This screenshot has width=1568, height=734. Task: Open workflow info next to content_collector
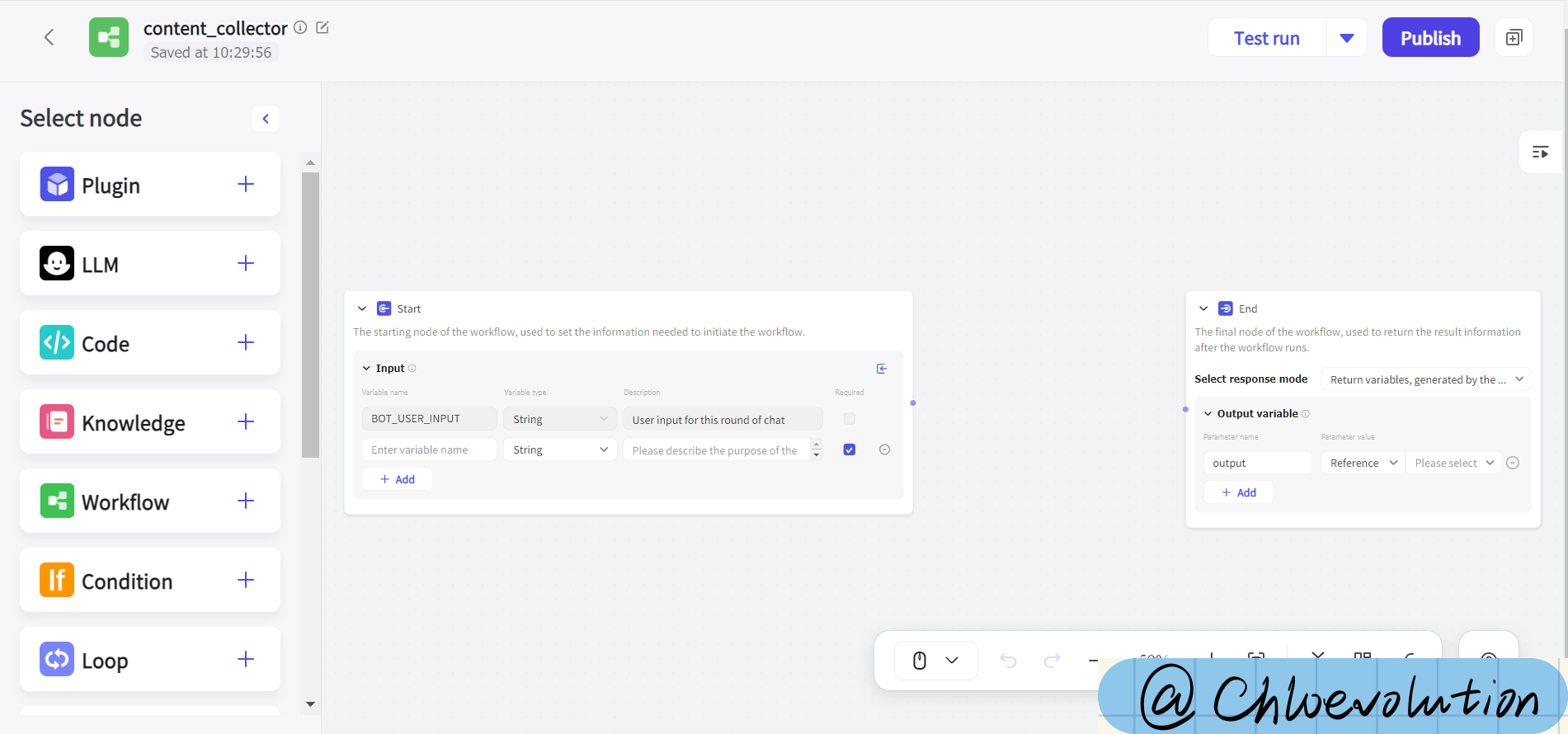point(301,27)
